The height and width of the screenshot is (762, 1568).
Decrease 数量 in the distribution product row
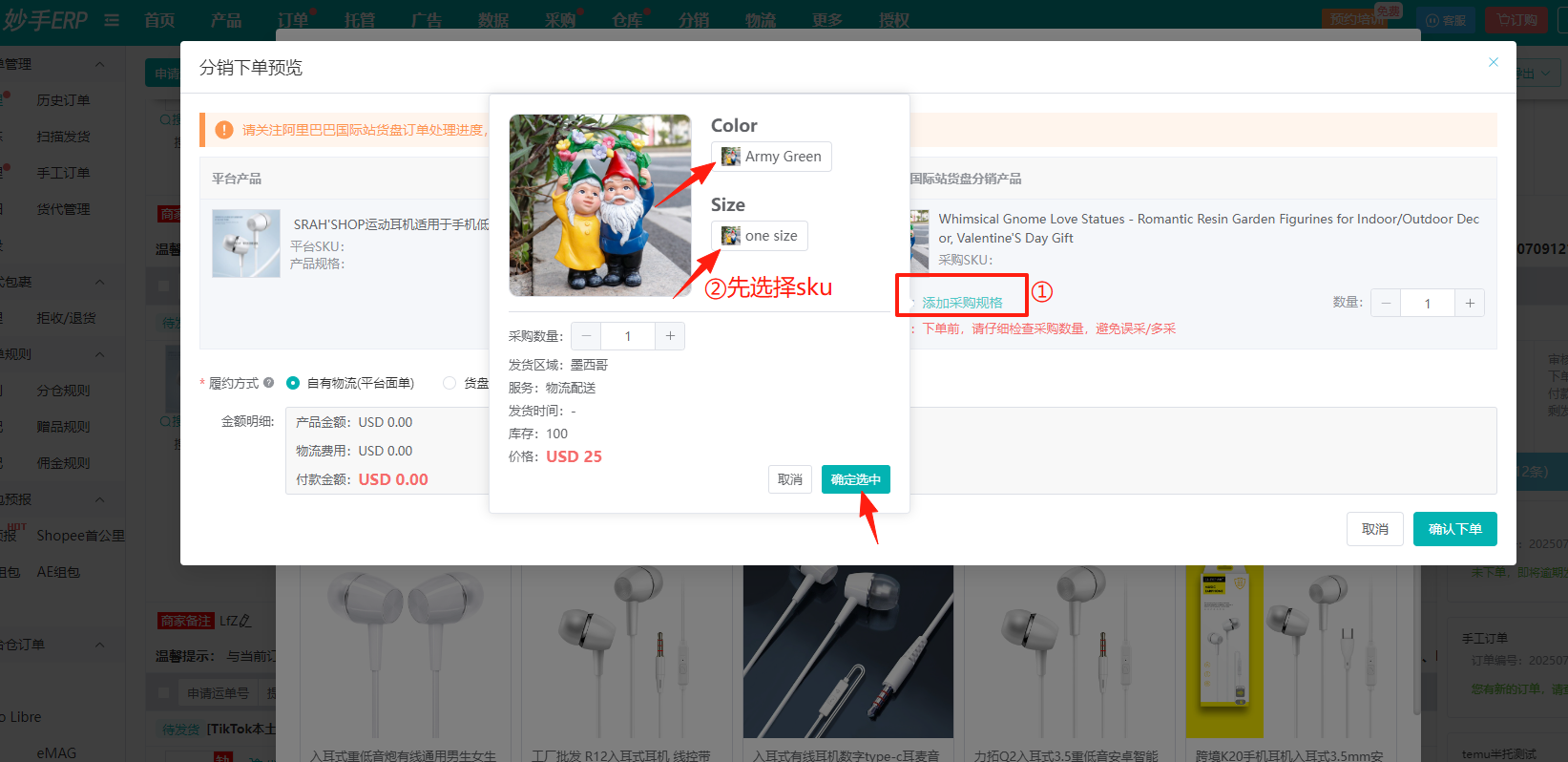pos(1386,303)
